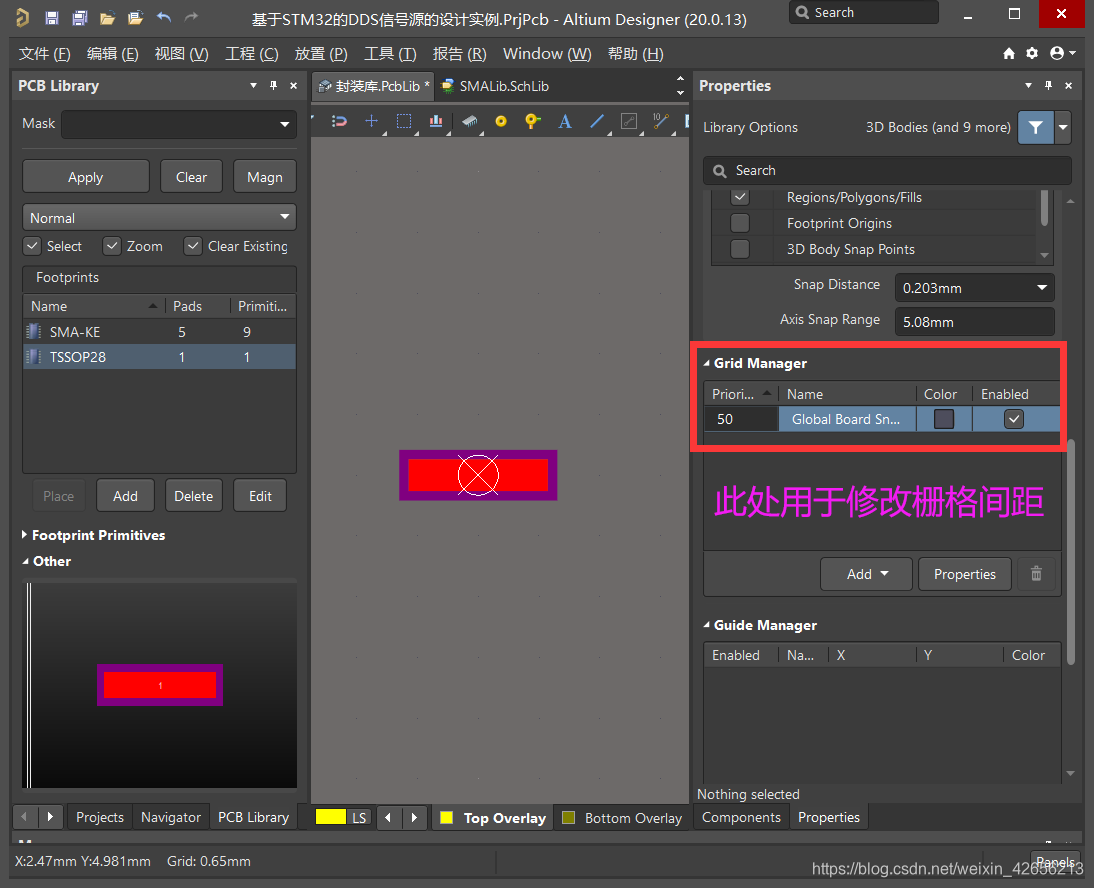The height and width of the screenshot is (888, 1094).
Task: Click the user account icon
Action: (x=1057, y=54)
